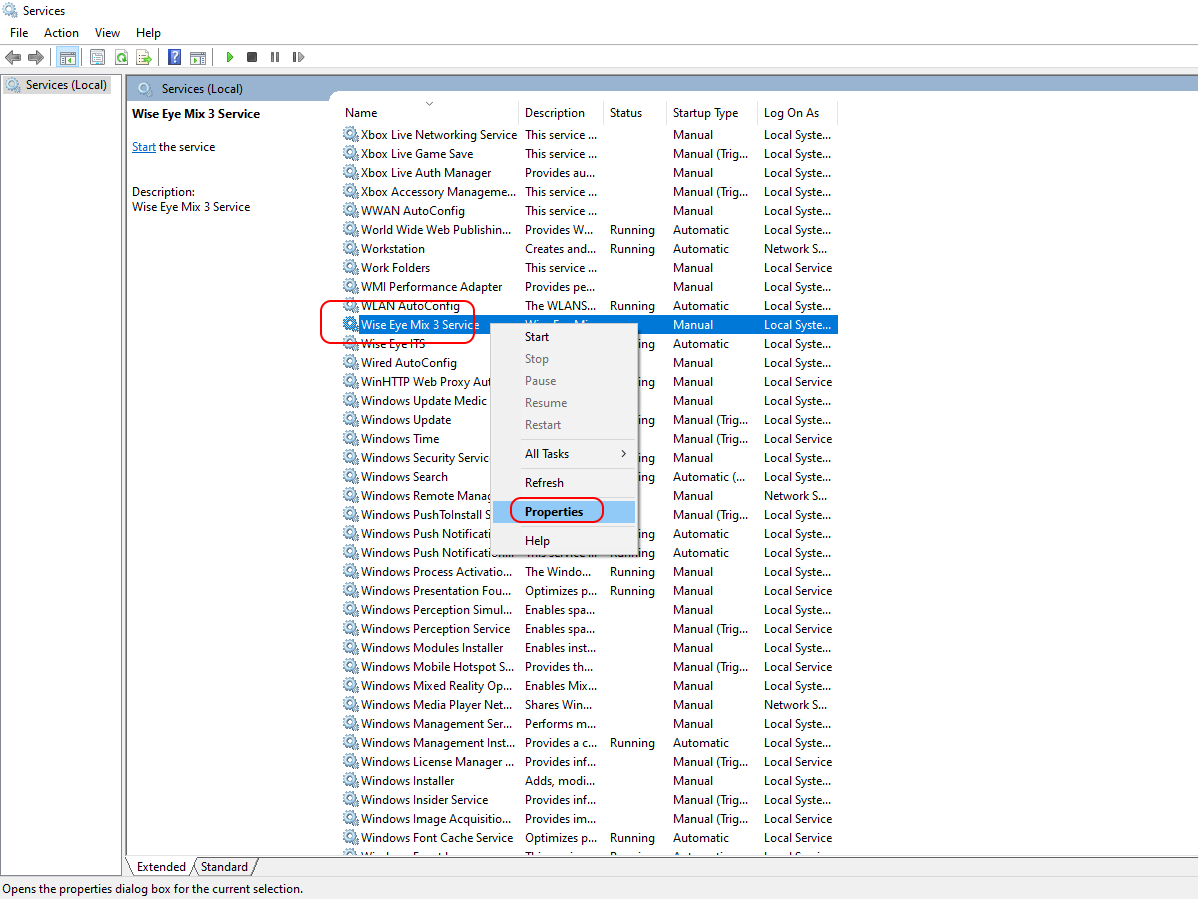Click the Restart Service toolbar icon

click(298, 58)
